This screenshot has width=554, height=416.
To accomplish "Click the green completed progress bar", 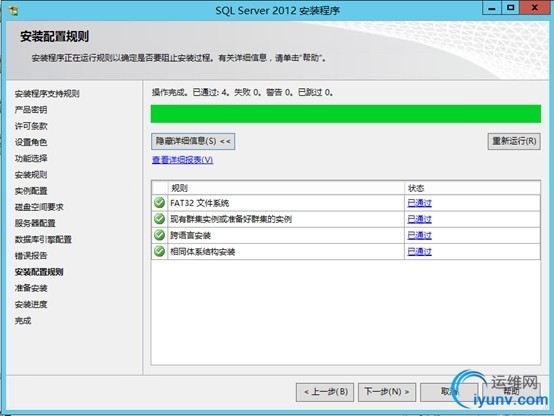I will coord(346,114).
